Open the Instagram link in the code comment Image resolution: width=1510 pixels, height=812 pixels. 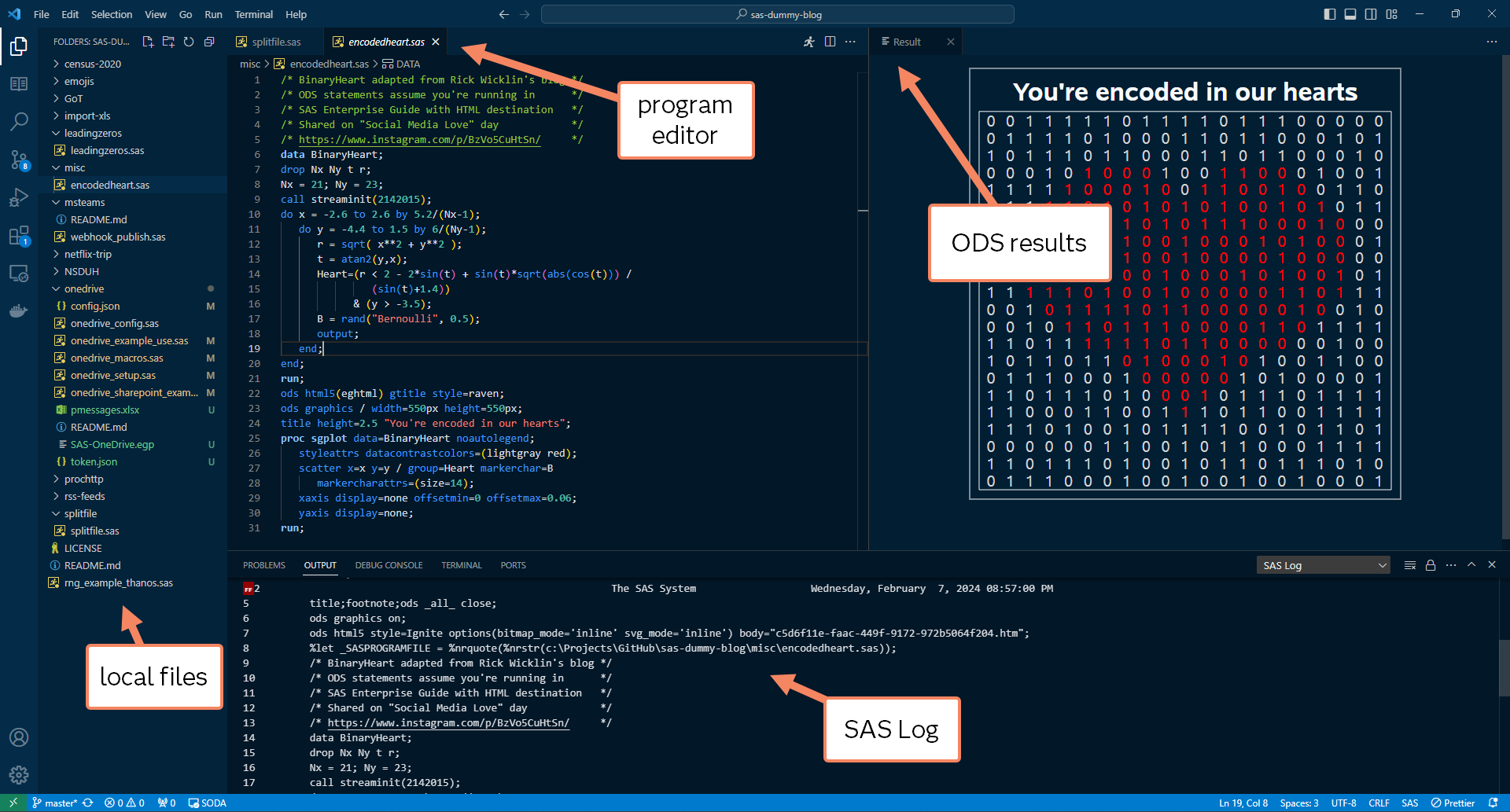418,139
